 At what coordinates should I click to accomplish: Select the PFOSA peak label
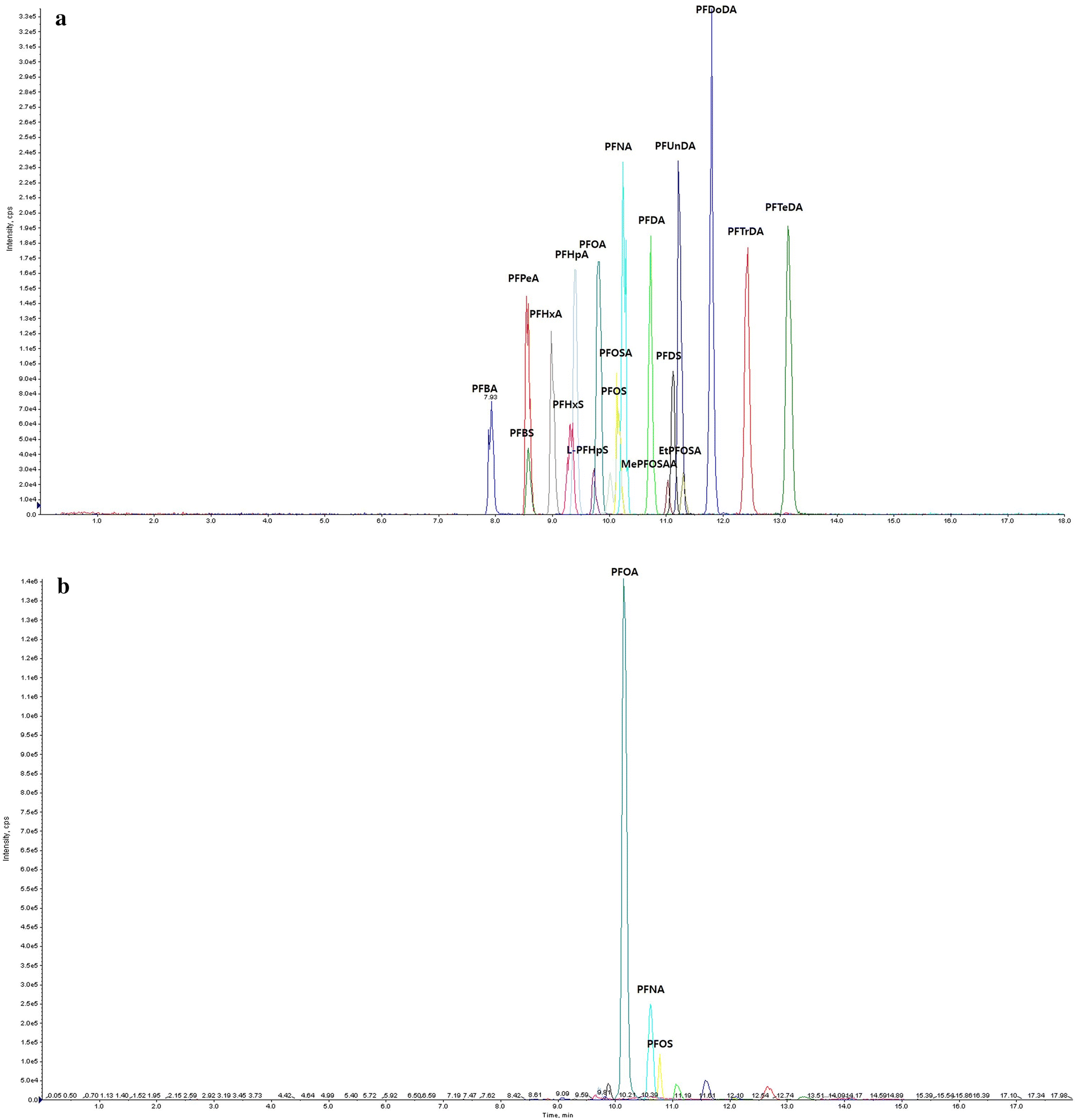616,353
